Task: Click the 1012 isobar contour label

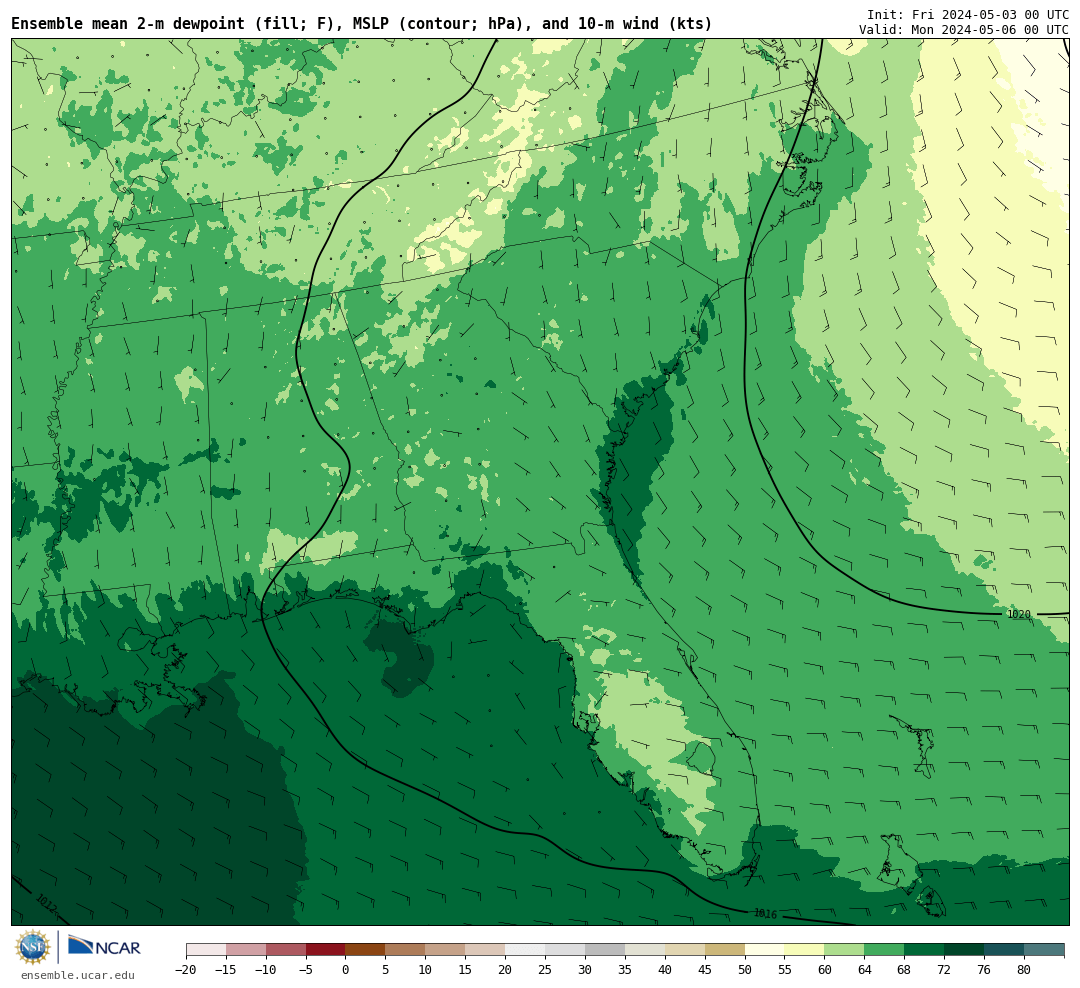Action: click(45, 902)
